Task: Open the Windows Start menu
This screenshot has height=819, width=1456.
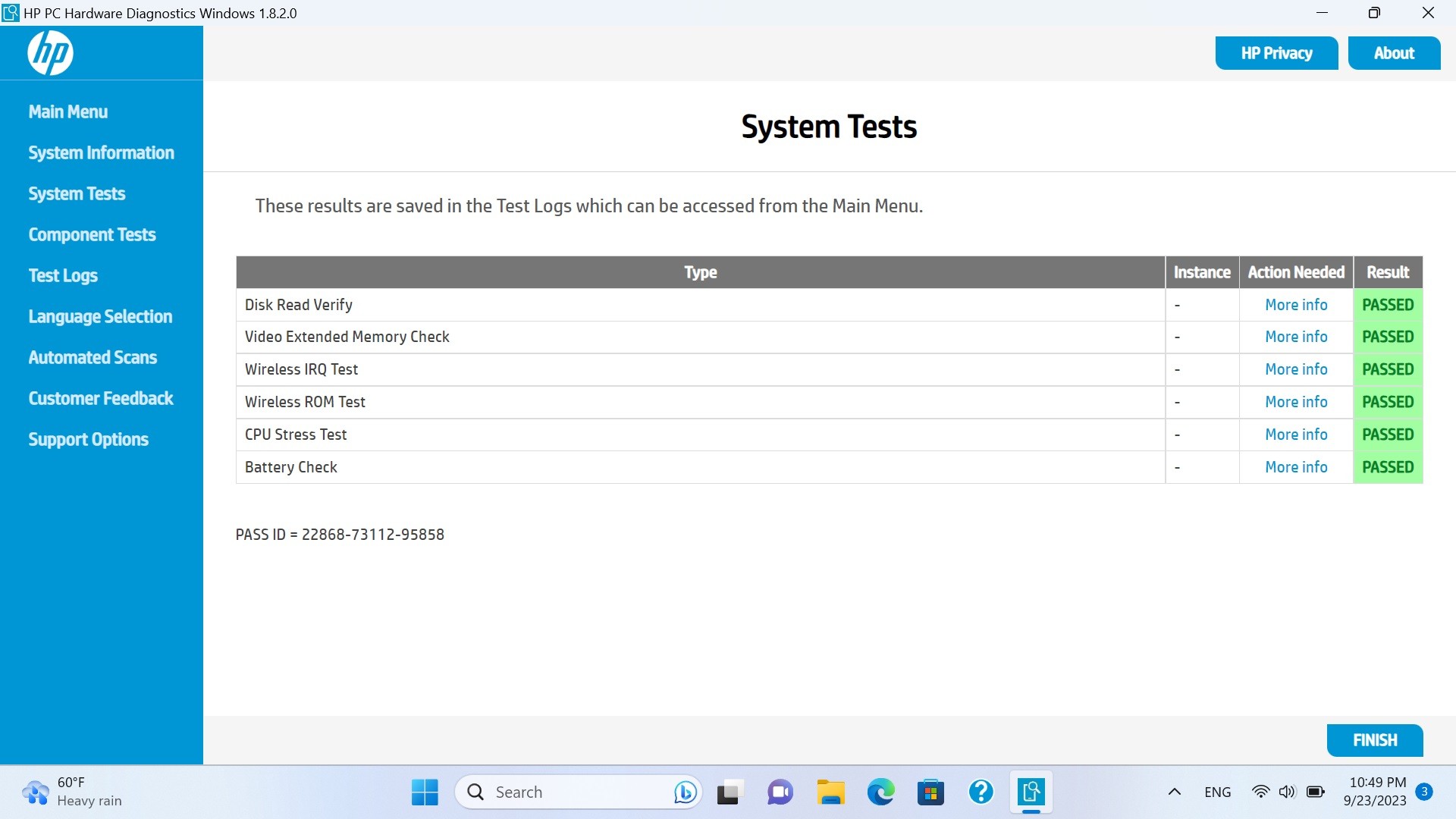Action: coord(425,792)
